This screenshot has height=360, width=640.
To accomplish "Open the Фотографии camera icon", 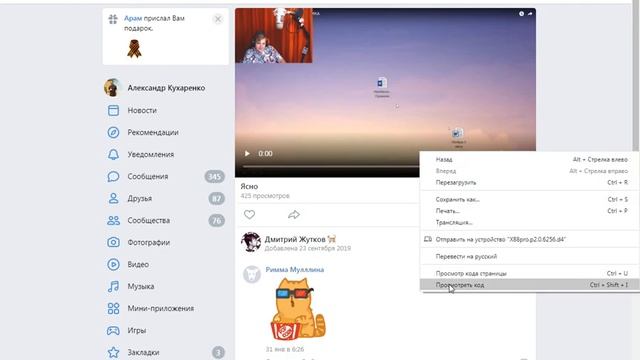I will point(113,242).
